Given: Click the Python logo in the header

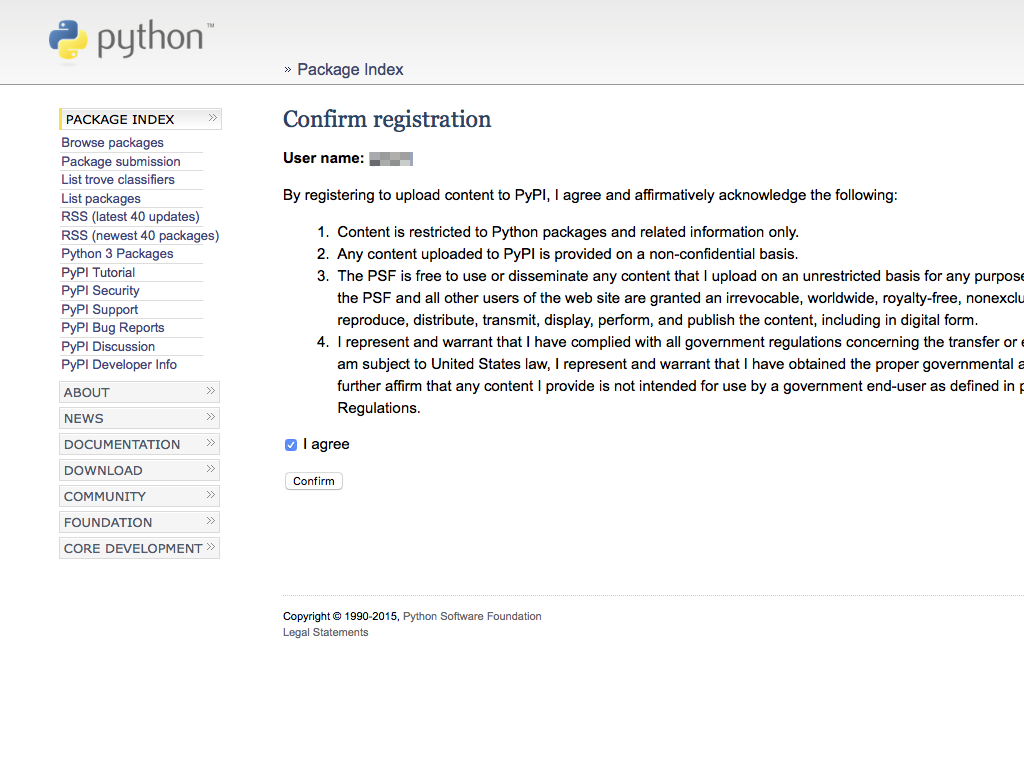Looking at the screenshot, I should pos(130,41).
